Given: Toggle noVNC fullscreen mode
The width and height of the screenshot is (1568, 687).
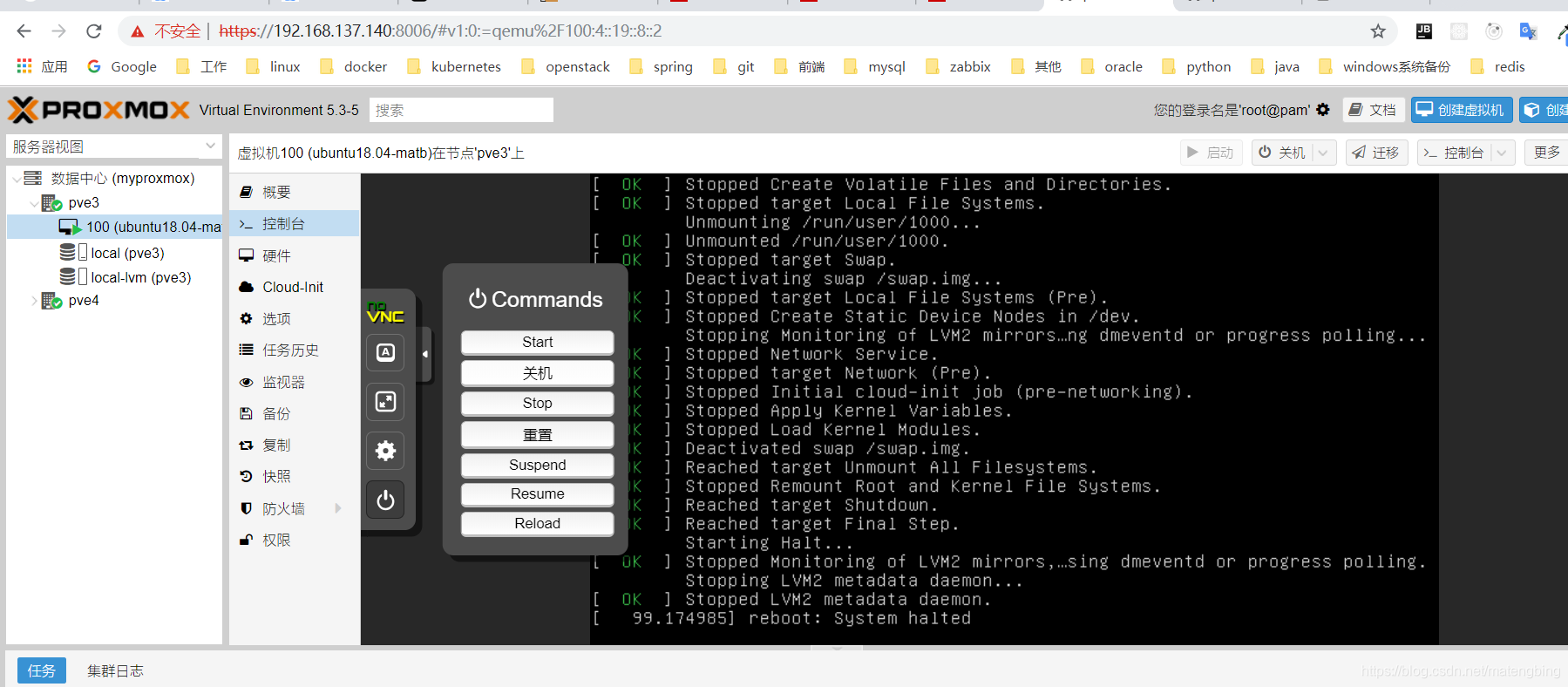Looking at the screenshot, I should 385,401.
